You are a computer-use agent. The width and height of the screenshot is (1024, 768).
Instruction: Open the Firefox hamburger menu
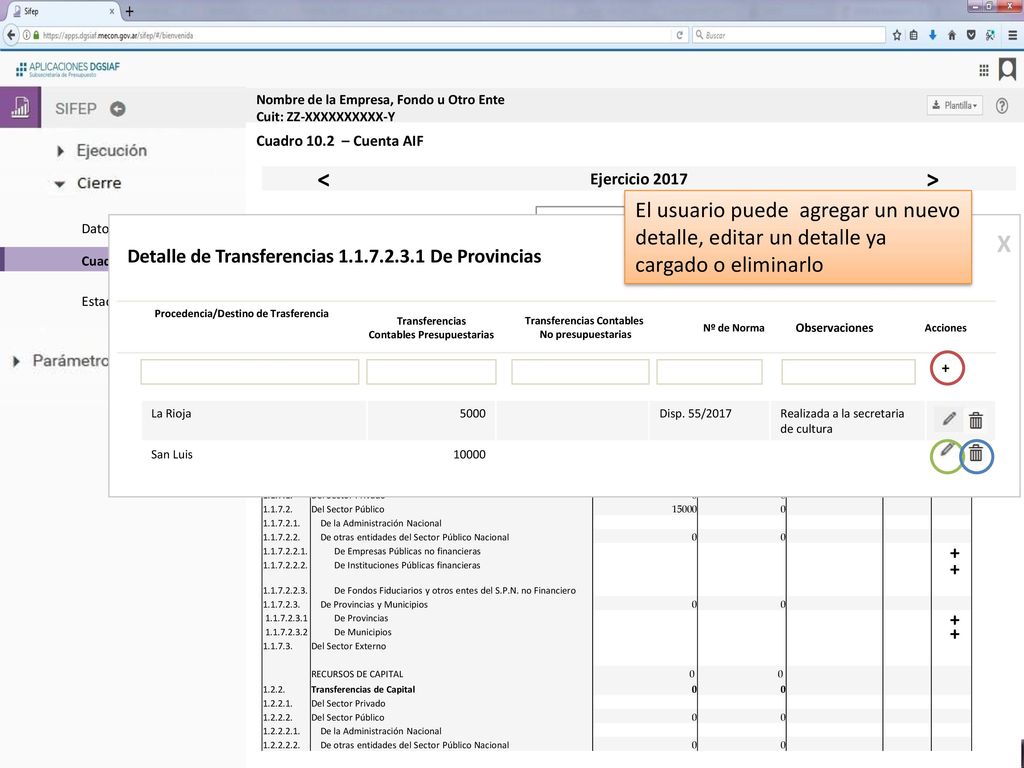(1012, 35)
